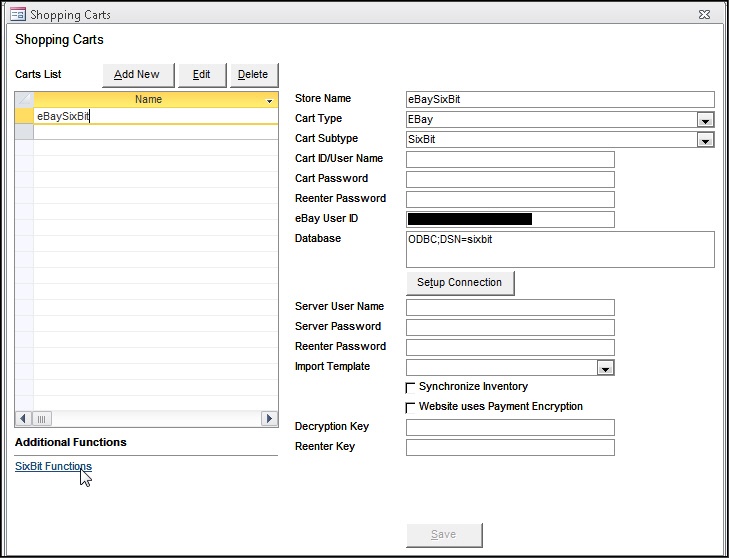Click the Delete cart button
Screen dimensions: 729x558
[254, 75]
